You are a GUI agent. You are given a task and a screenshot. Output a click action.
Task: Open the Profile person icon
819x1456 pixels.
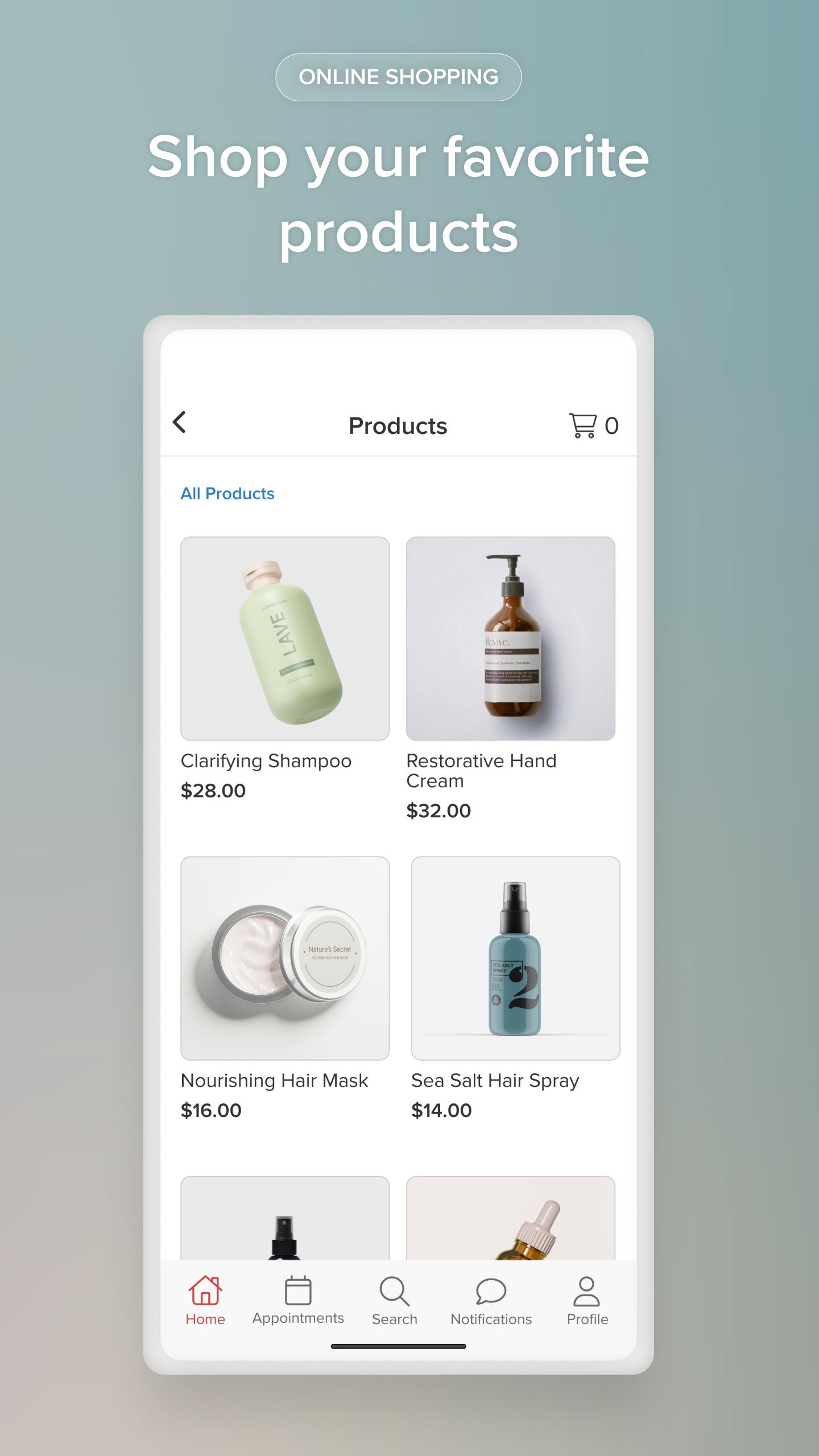click(x=586, y=1291)
